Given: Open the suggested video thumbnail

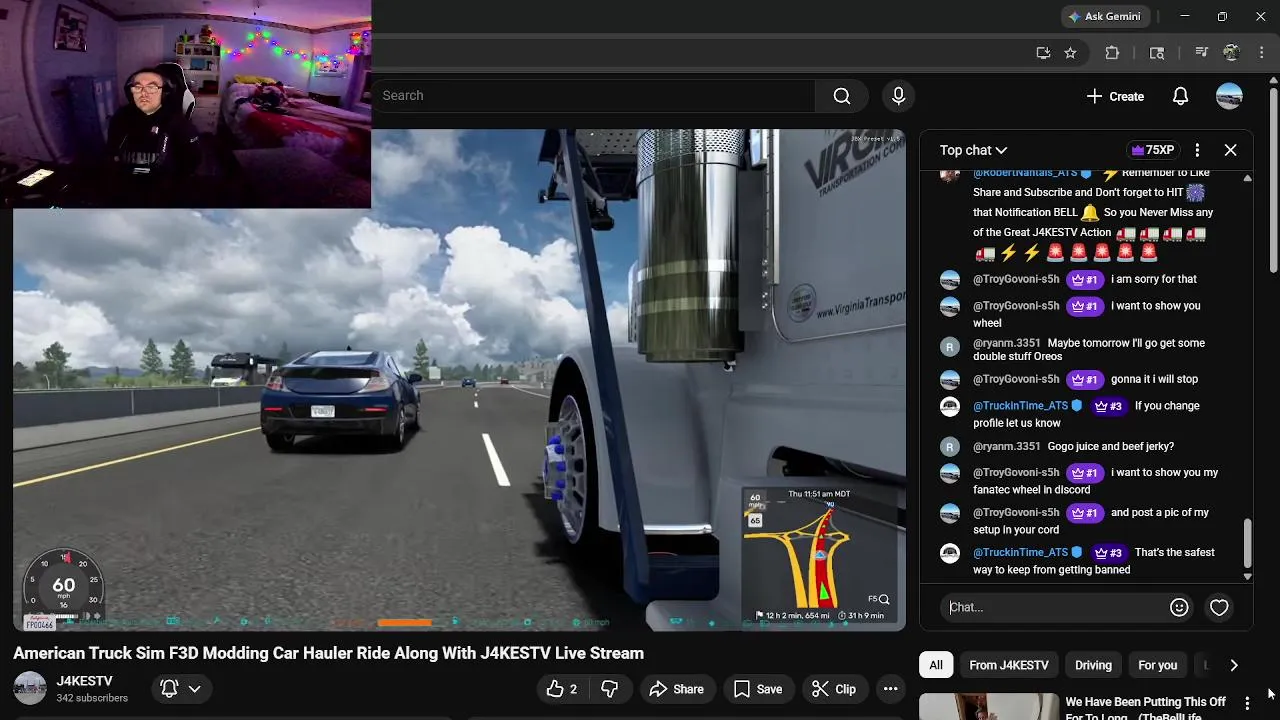Looking at the screenshot, I should 989,706.
